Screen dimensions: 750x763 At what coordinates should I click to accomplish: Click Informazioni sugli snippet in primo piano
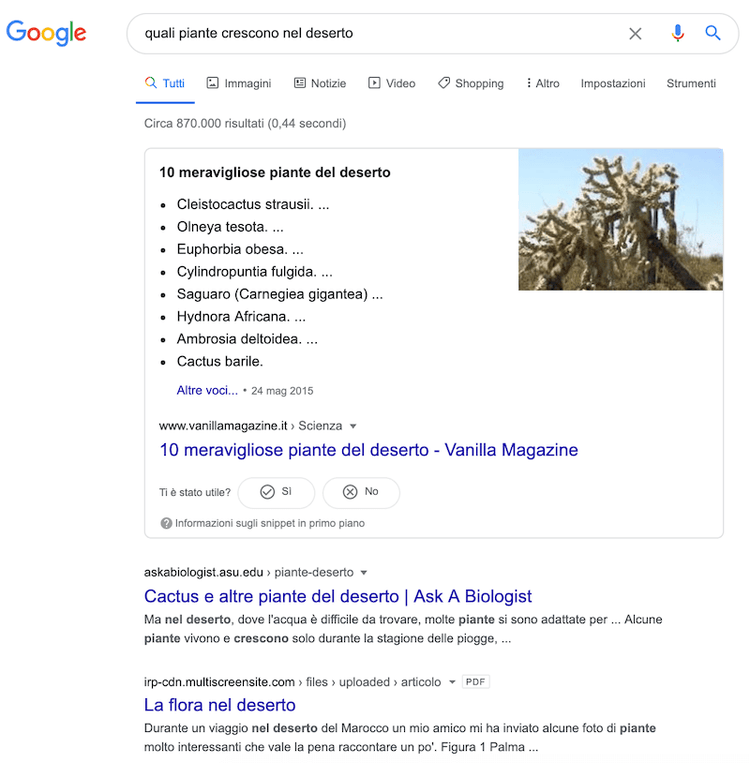click(x=270, y=523)
